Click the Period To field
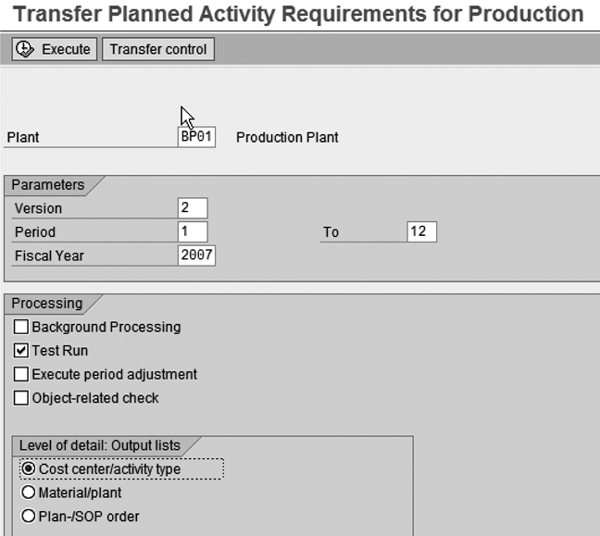The image size is (600, 536). pos(422,231)
